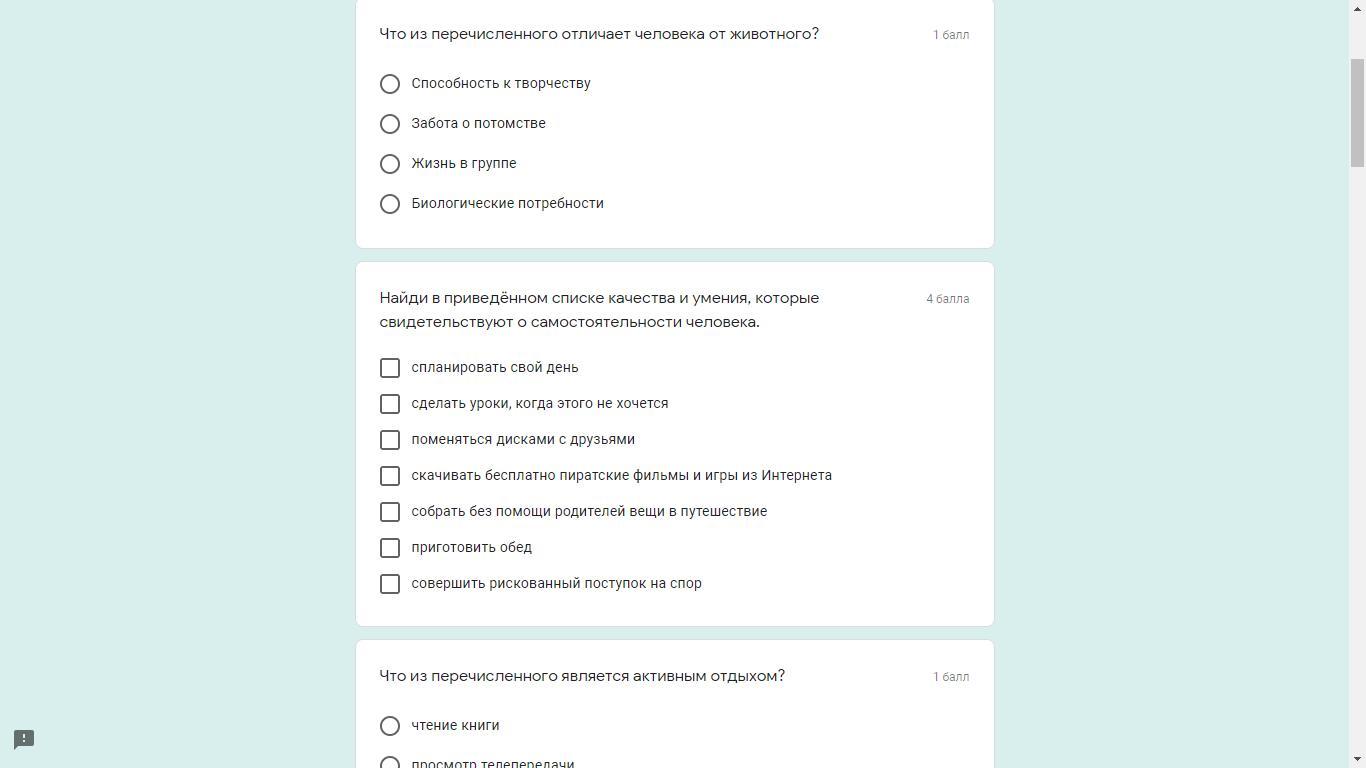Enable 'поменяться дисками с друзьями' checkbox
Viewport: 1366px width, 768px height.
tap(390, 440)
